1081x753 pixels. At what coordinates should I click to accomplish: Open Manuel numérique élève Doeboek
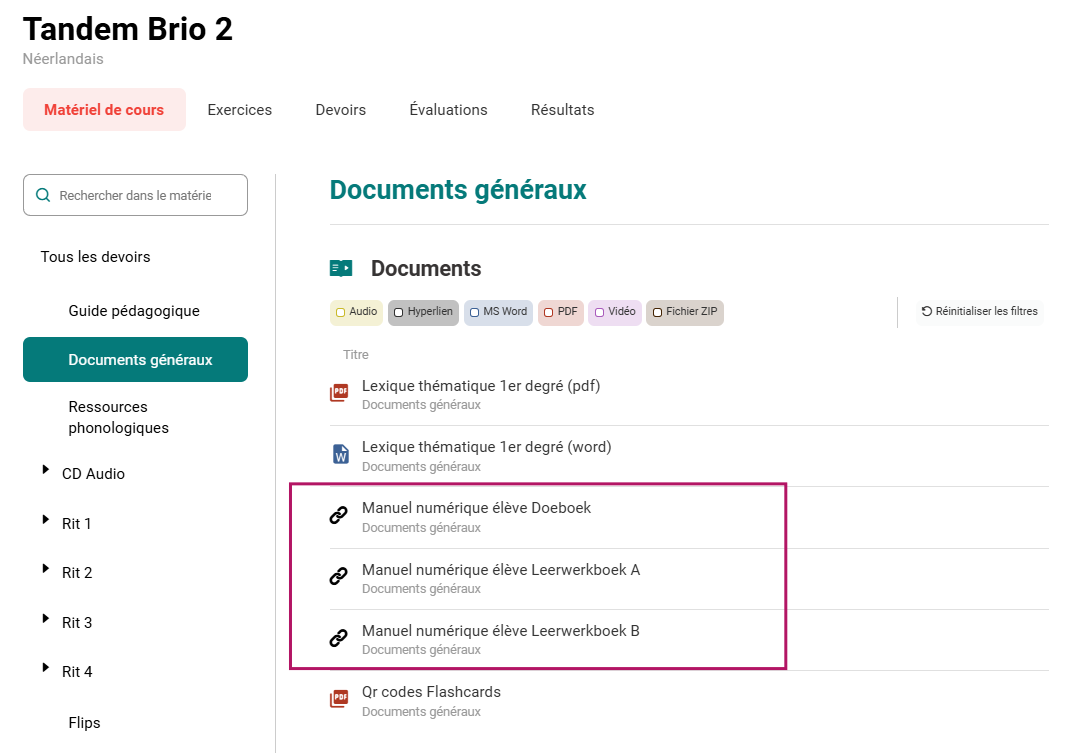pyautogui.click(x=476, y=508)
